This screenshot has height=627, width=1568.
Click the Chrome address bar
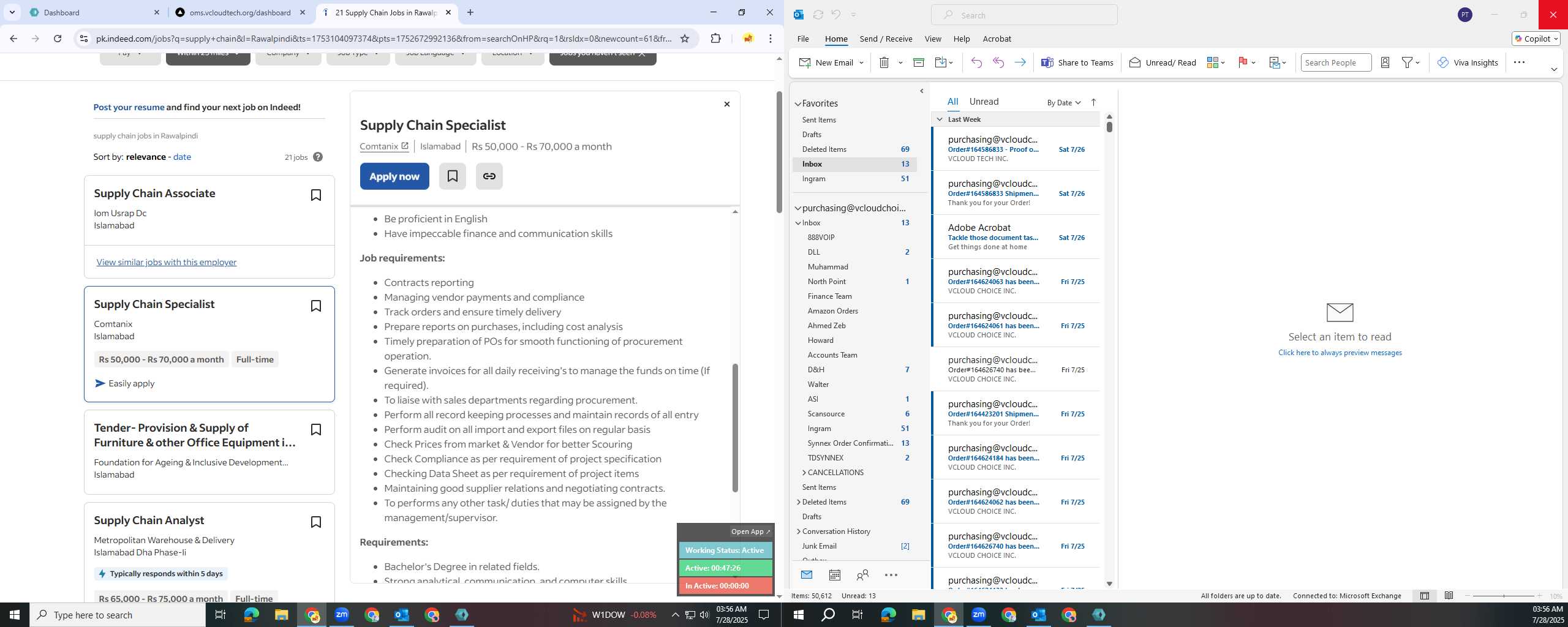click(x=383, y=39)
